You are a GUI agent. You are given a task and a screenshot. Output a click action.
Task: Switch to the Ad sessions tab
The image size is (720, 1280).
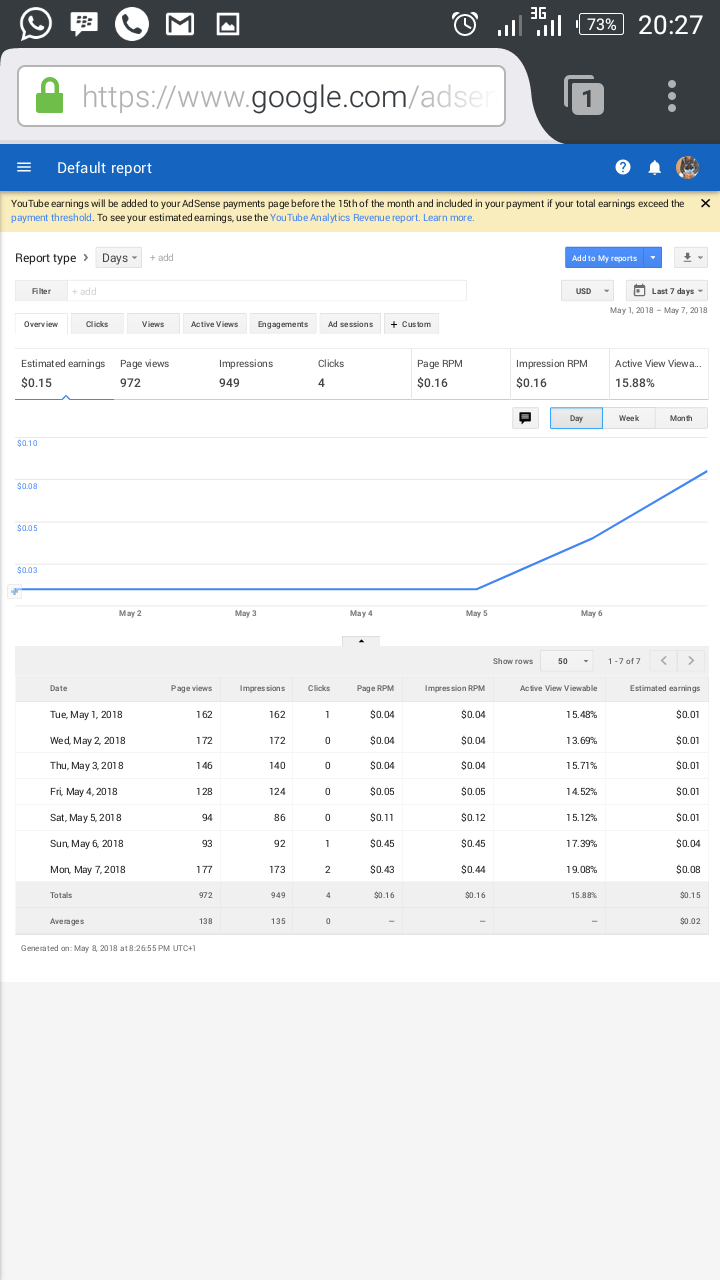pos(351,324)
